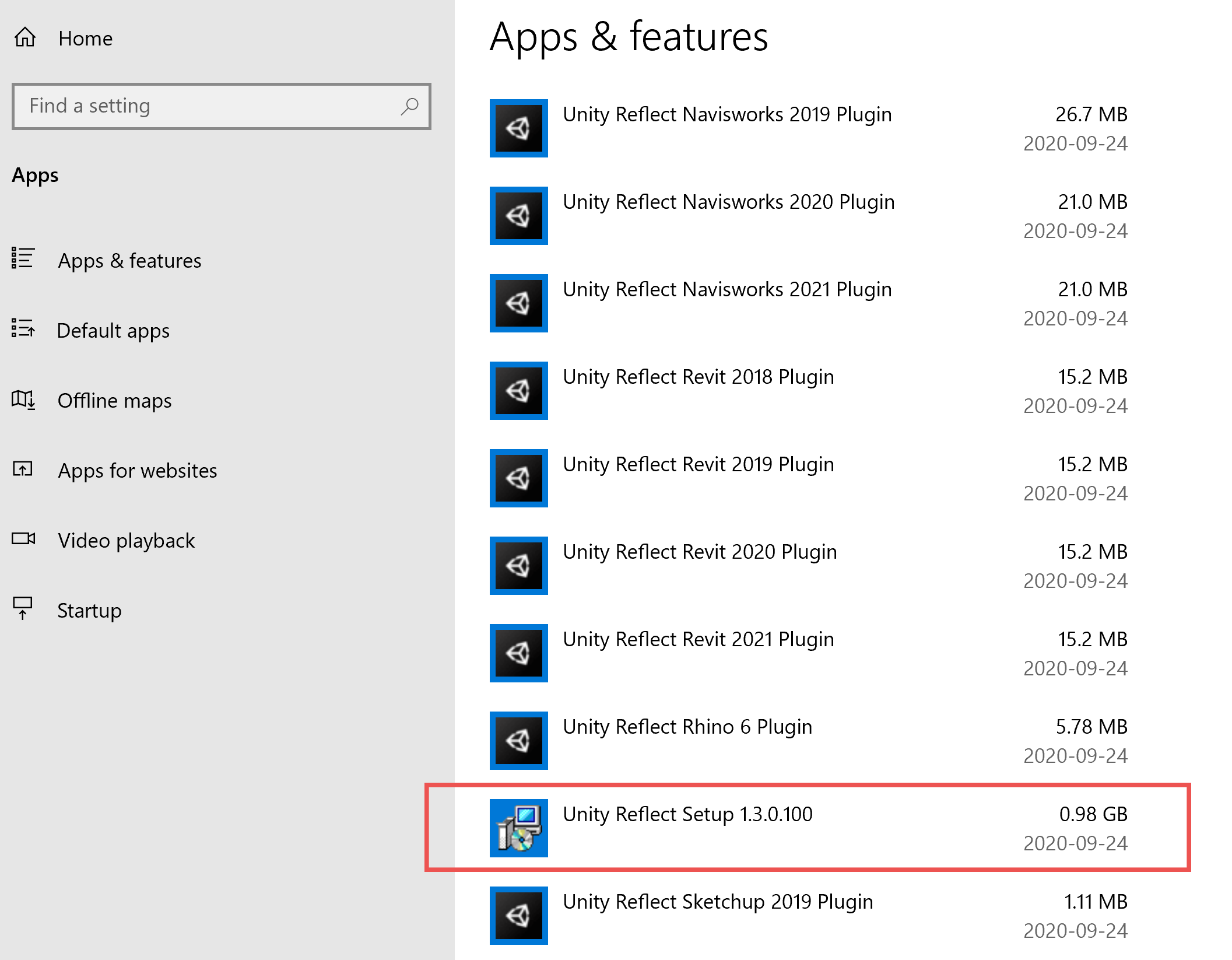1232x960 pixels.
Task: Click the 5.78 MB size value
Action: (1091, 727)
